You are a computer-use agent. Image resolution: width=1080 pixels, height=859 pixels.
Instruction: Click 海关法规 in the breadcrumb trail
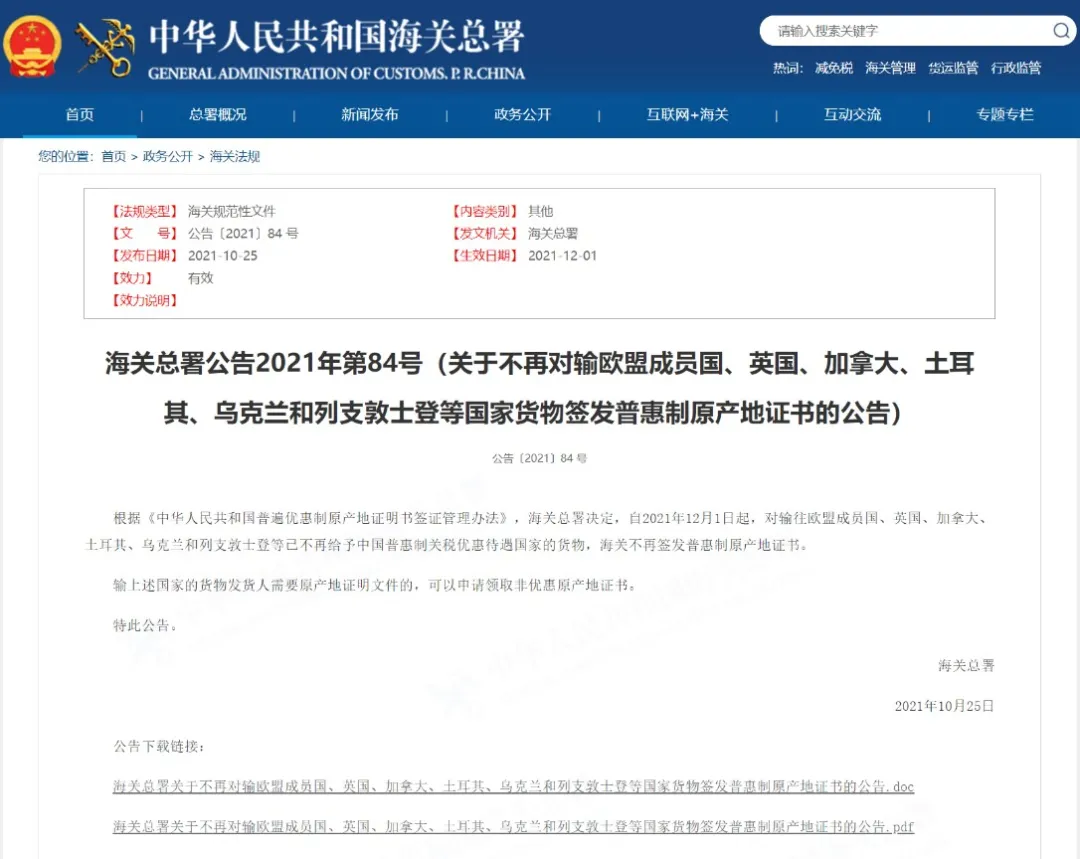tap(235, 156)
